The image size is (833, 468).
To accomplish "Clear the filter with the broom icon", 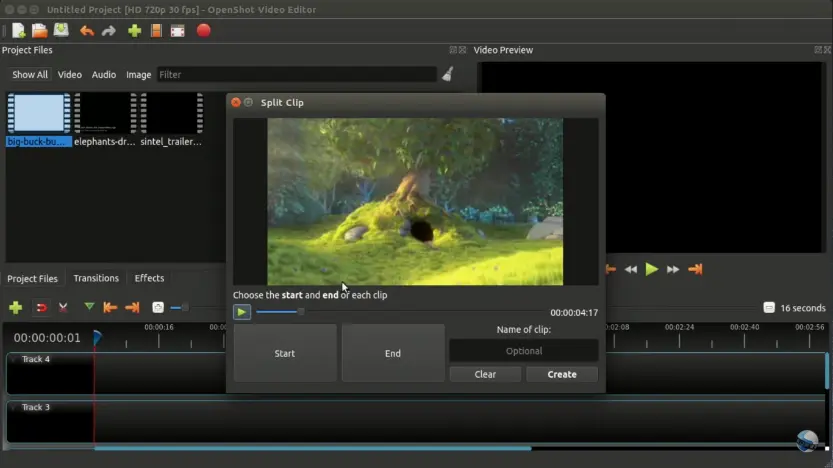I will pos(448,74).
